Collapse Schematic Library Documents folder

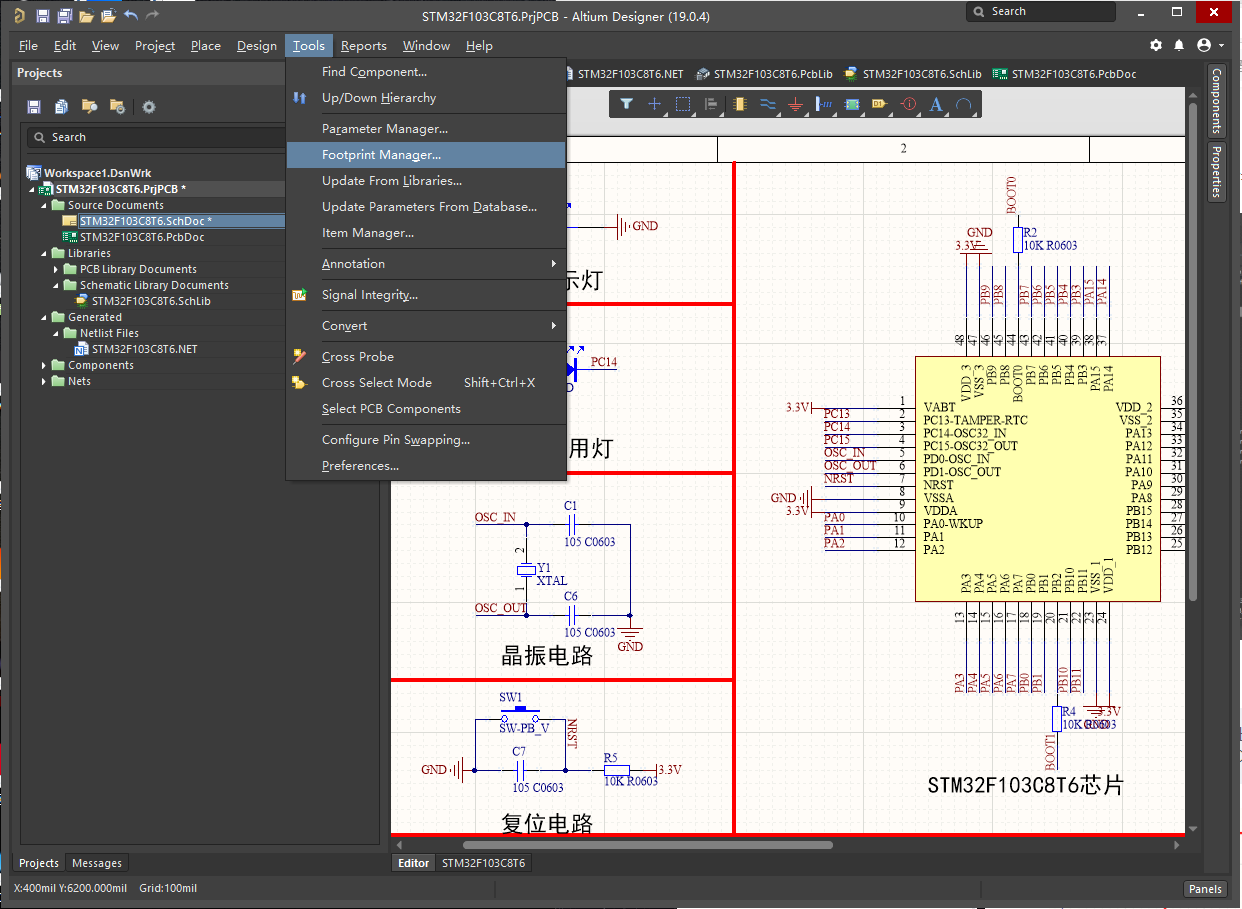(x=56, y=285)
